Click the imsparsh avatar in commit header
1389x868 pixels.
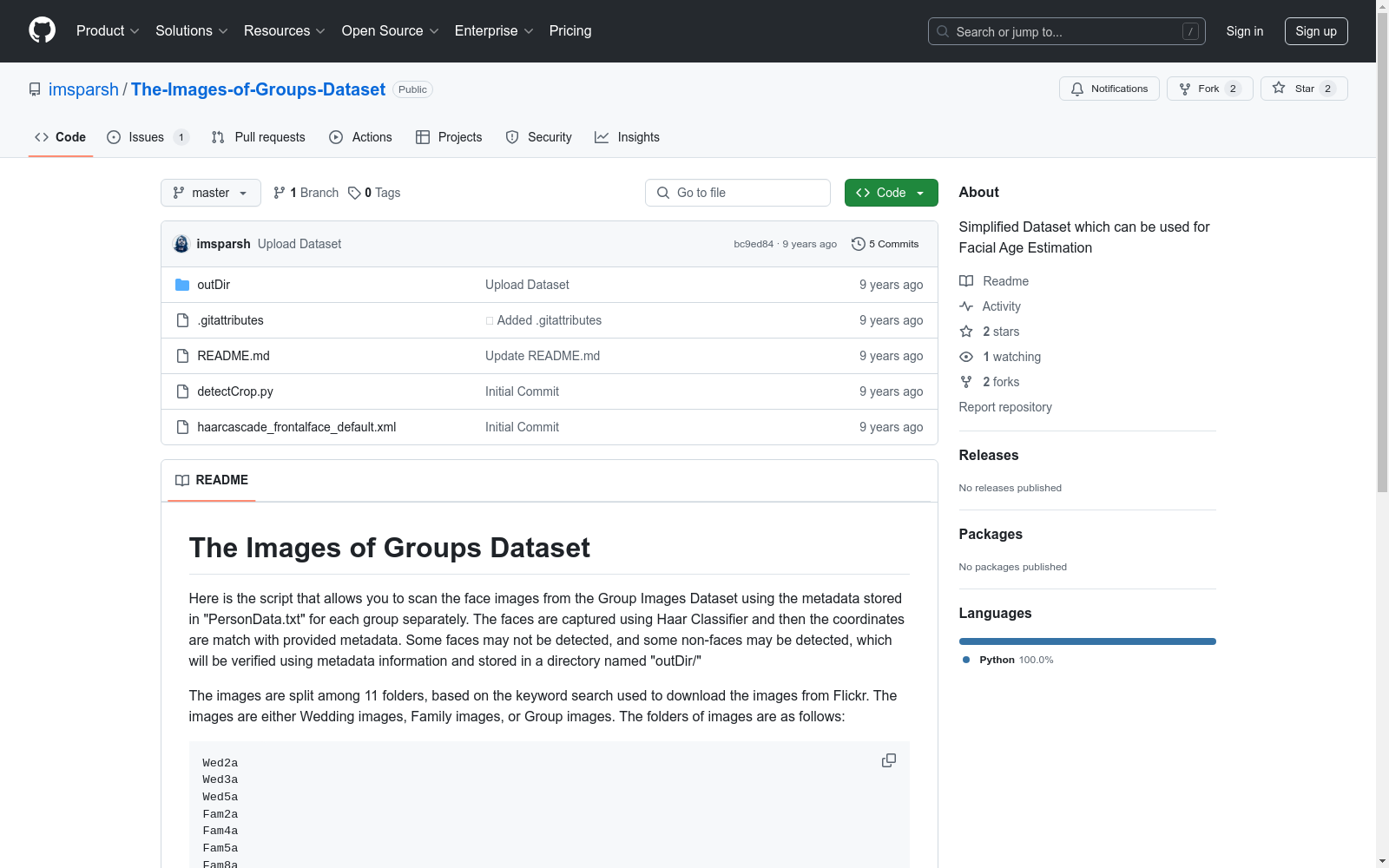click(x=181, y=244)
